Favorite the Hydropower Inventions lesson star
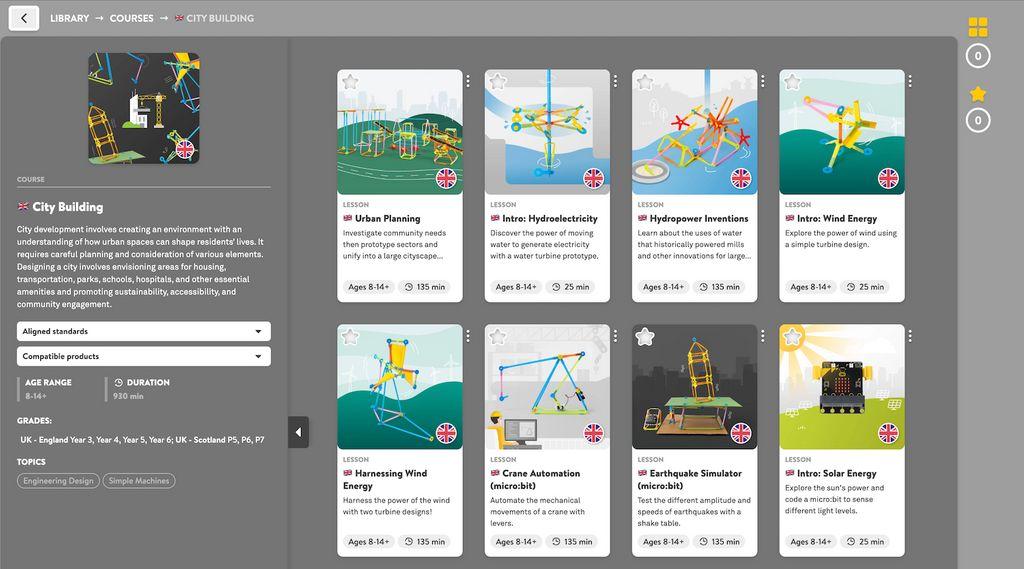The image size is (1024, 569). tap(645, 82)
